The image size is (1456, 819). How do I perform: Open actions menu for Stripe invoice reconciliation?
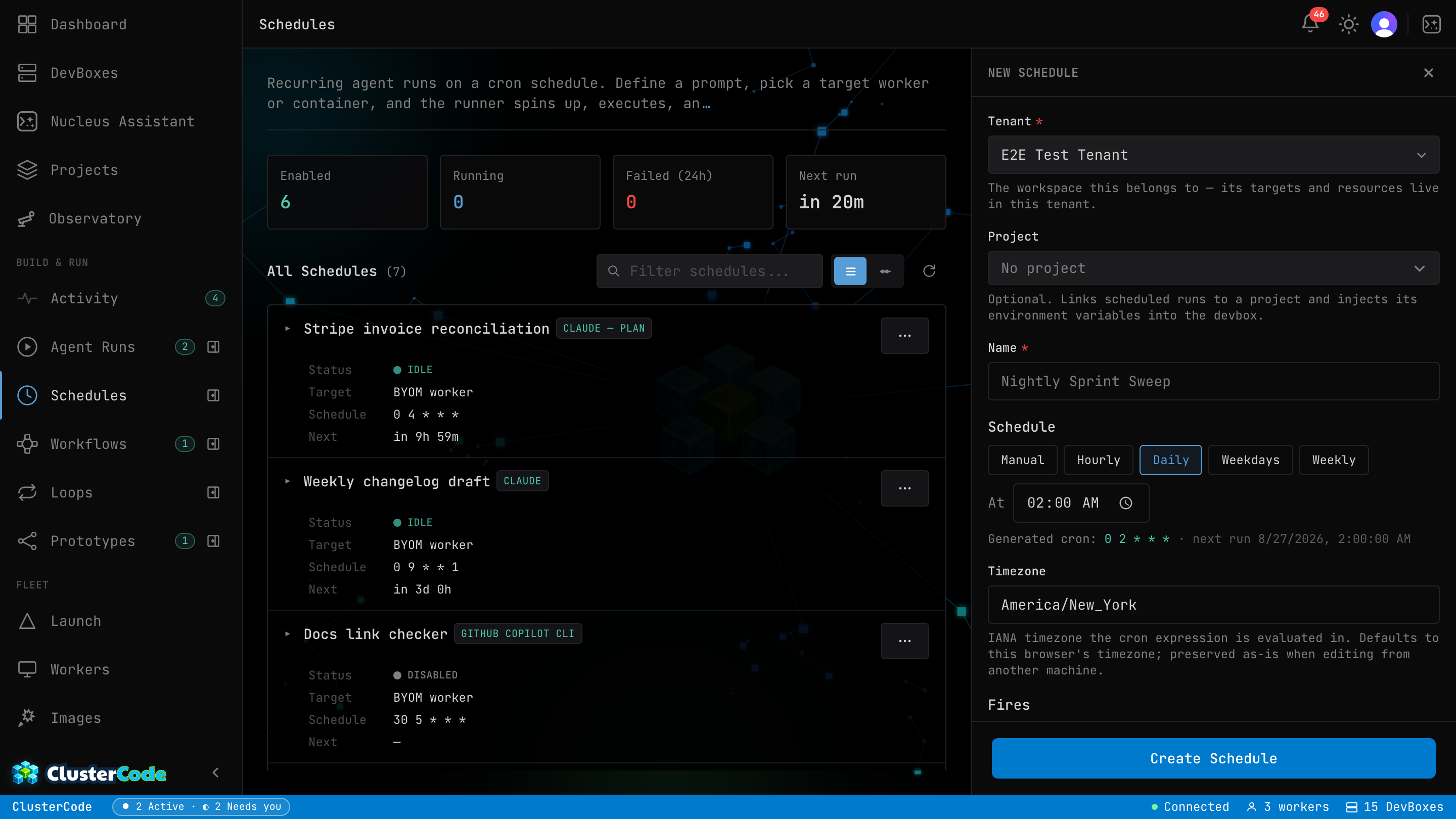click(x=904, y=335)
